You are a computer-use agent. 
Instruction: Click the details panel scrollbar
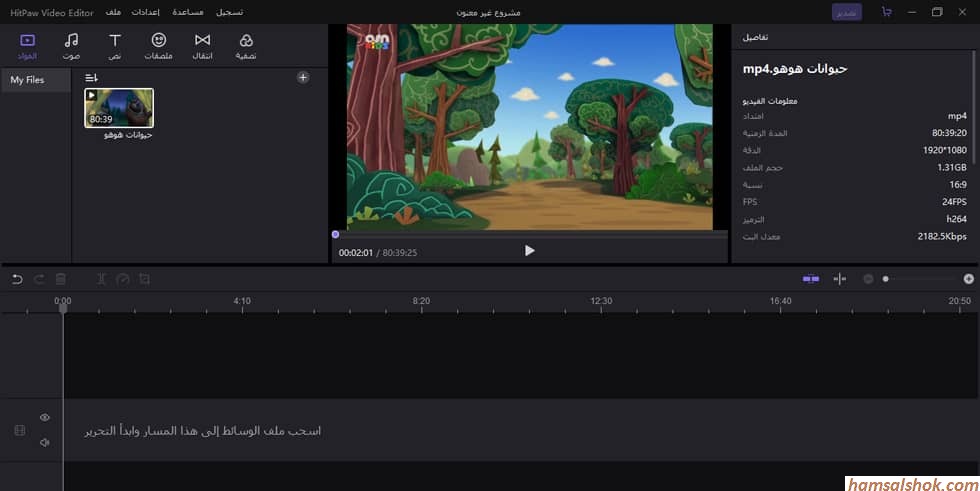click(975, 106)
